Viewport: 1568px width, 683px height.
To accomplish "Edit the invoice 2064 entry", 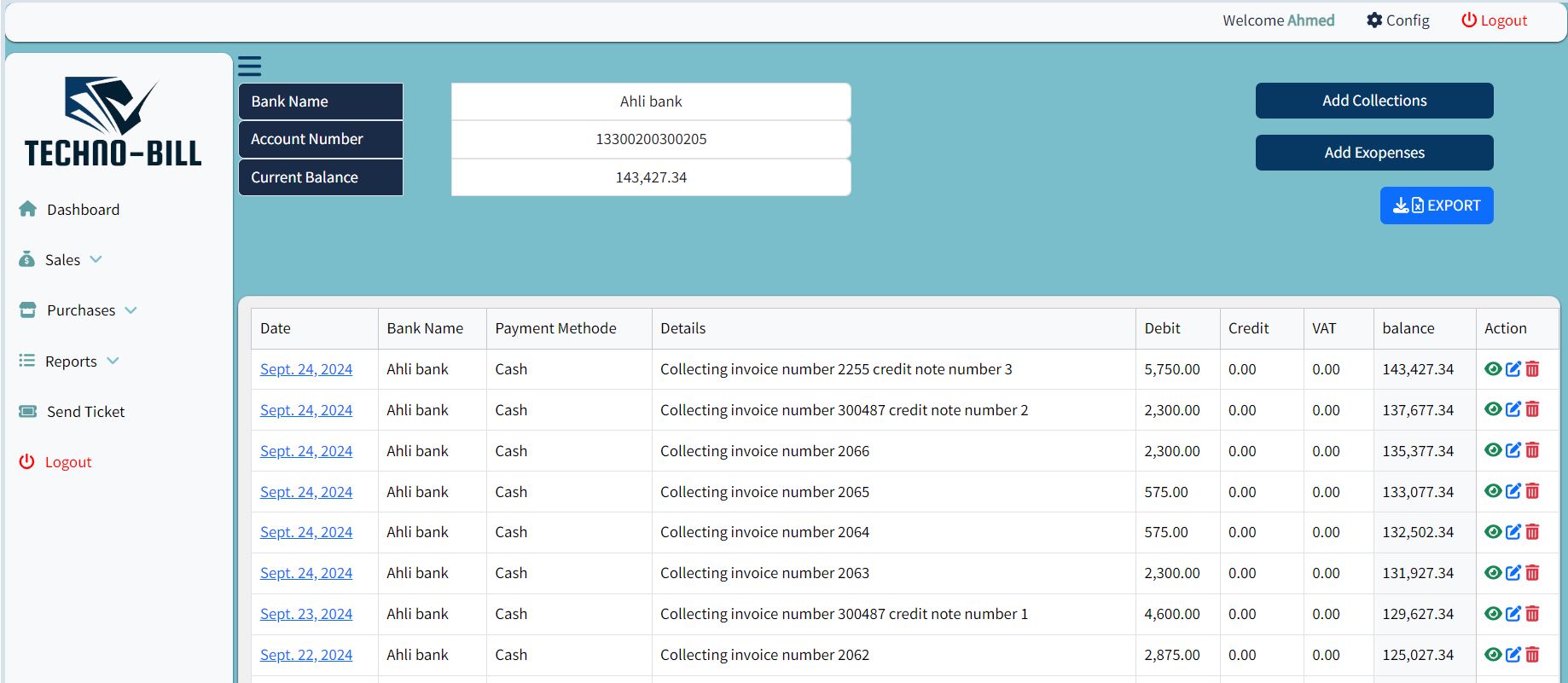I will [x=1513, y=531].
